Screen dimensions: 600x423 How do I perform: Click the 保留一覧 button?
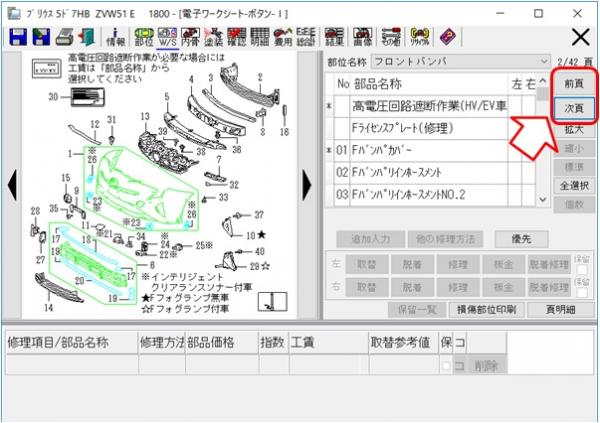click(x=417, y=309)
